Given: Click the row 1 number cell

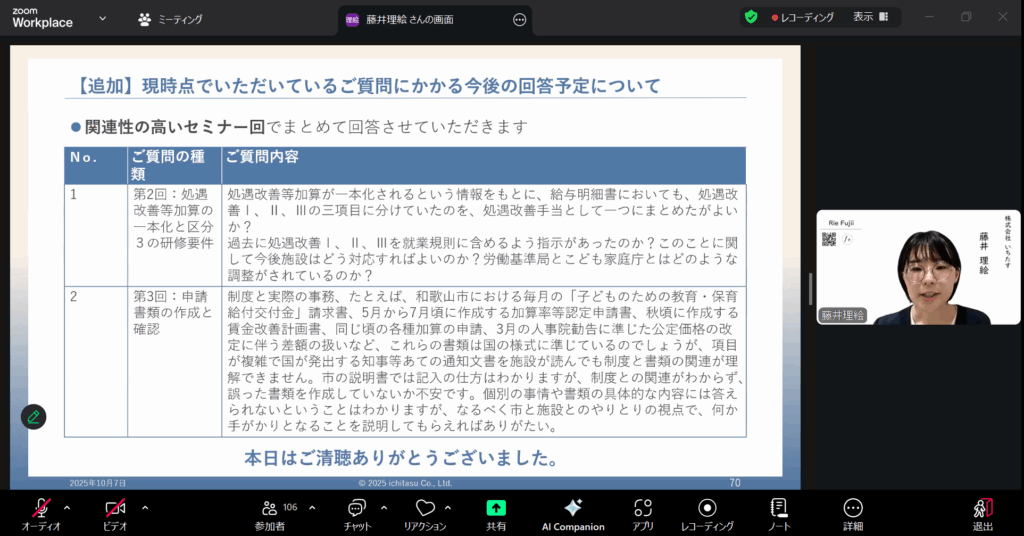Looking at the screenshot, I should click(96, 235).
